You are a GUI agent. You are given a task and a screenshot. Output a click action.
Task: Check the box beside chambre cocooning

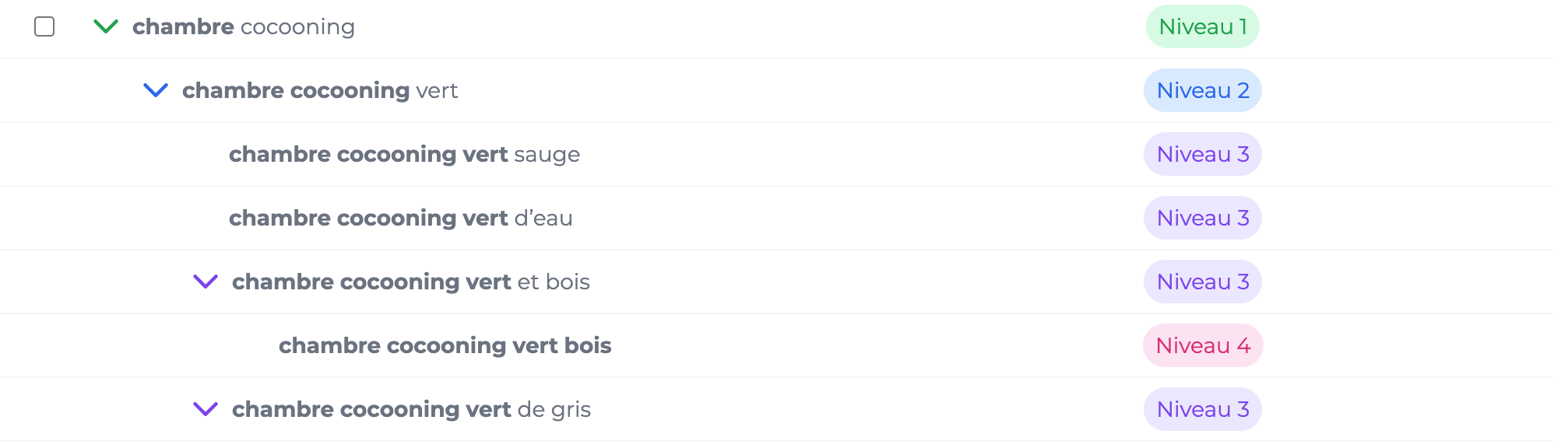point(44,26)
